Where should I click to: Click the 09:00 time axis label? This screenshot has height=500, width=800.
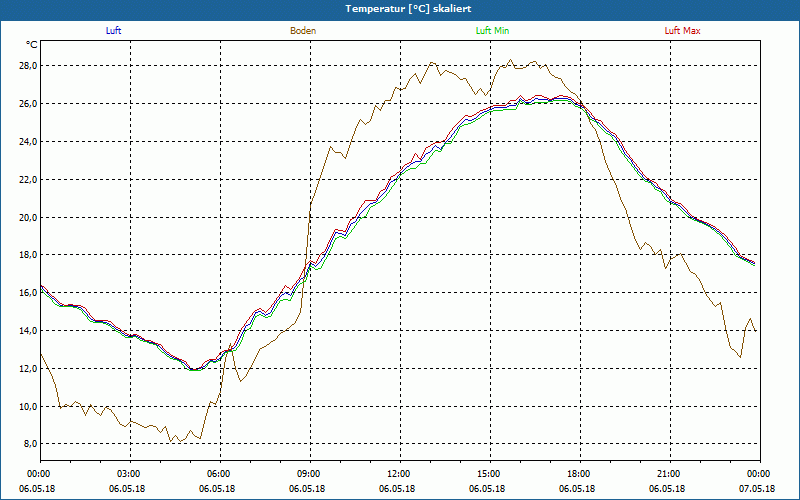tap(310, 474)
